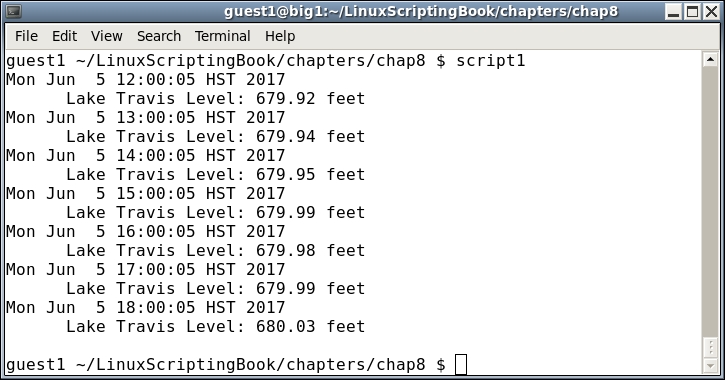
Task: Close the terminal window
Action: (711, 12)
